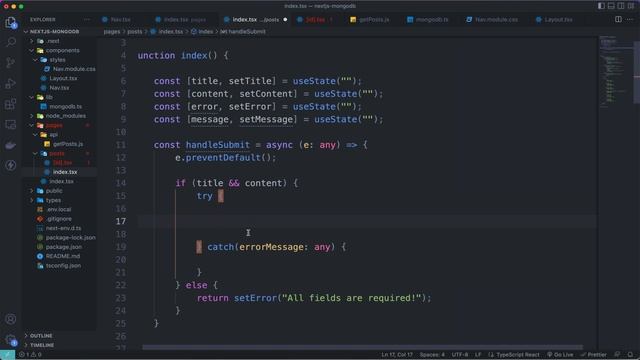Show errors and warnings count in status bar
This screenshot has width=640, height=360.
coord(30,355)
